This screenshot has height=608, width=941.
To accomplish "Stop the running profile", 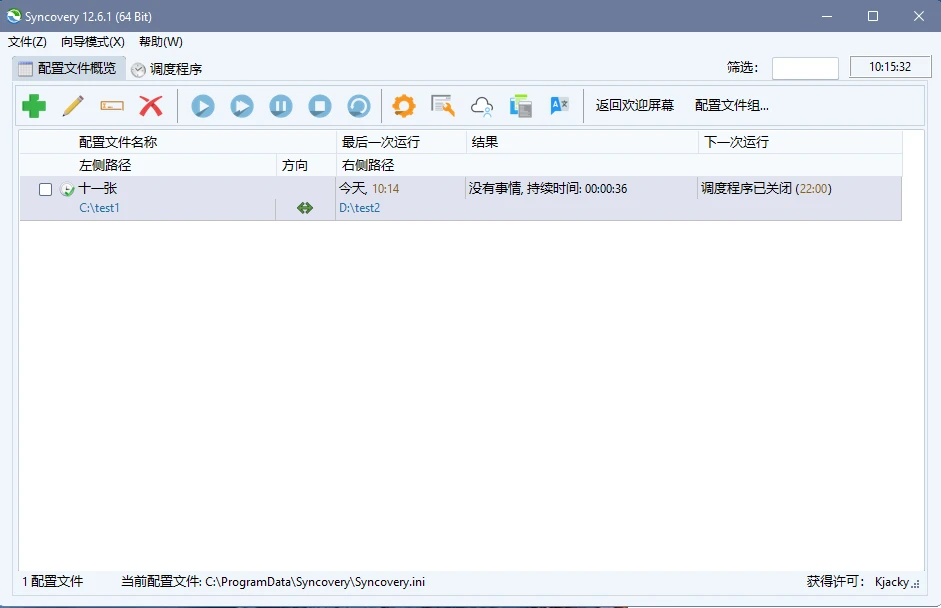I will [320, 106].
